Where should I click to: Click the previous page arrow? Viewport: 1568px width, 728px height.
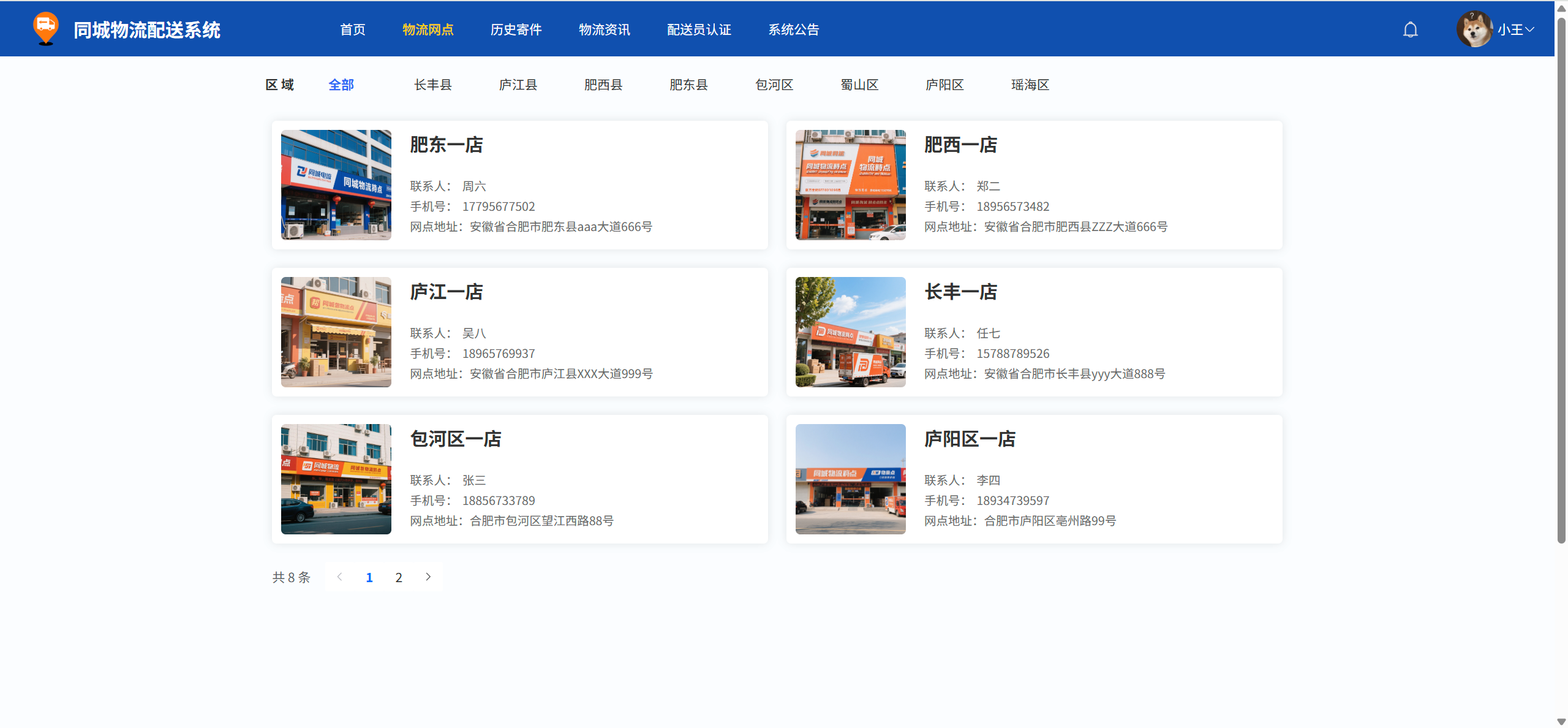pyautogui.click(x=339, y=577)
